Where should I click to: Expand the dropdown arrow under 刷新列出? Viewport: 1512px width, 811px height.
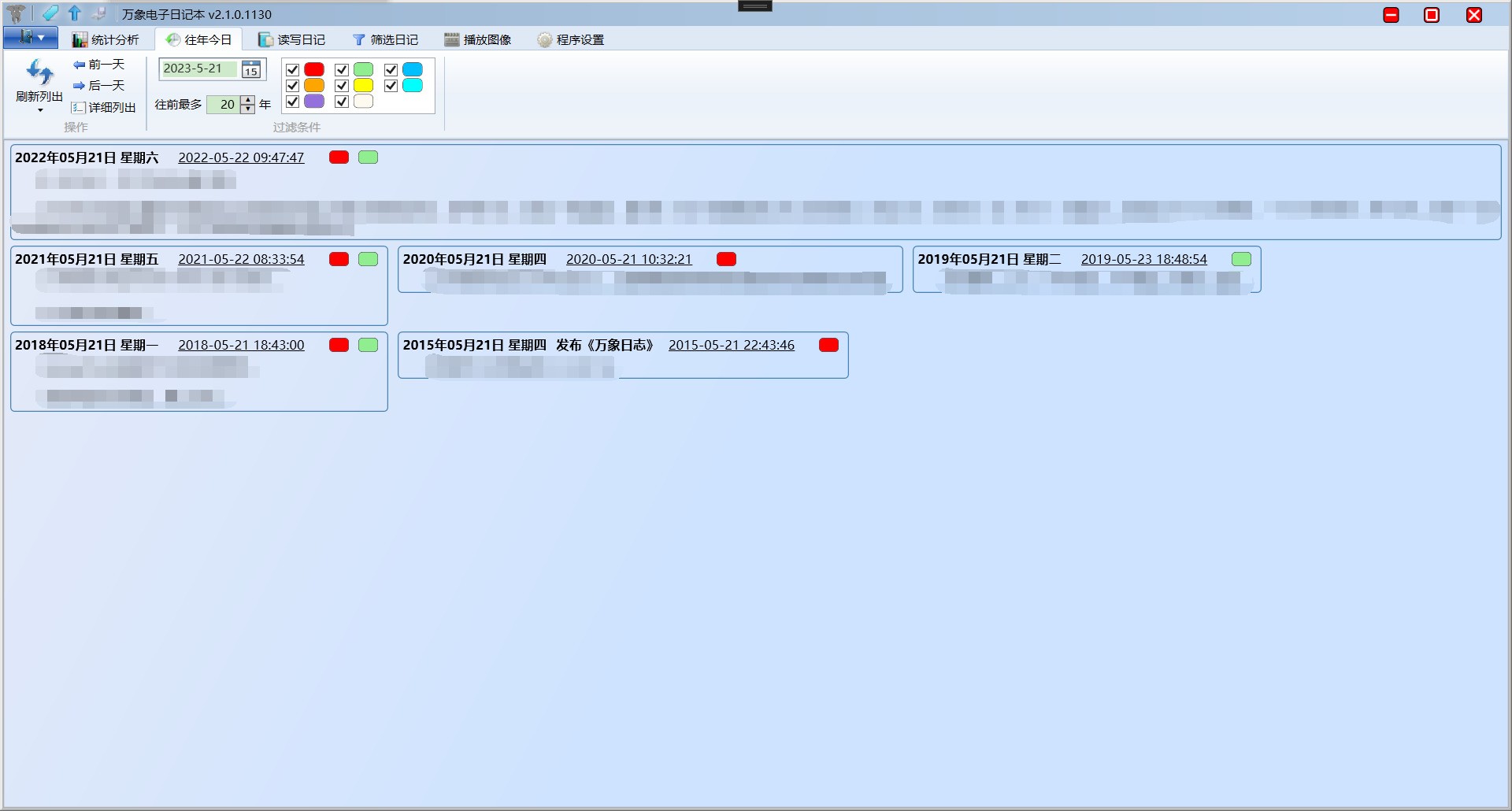40,110
